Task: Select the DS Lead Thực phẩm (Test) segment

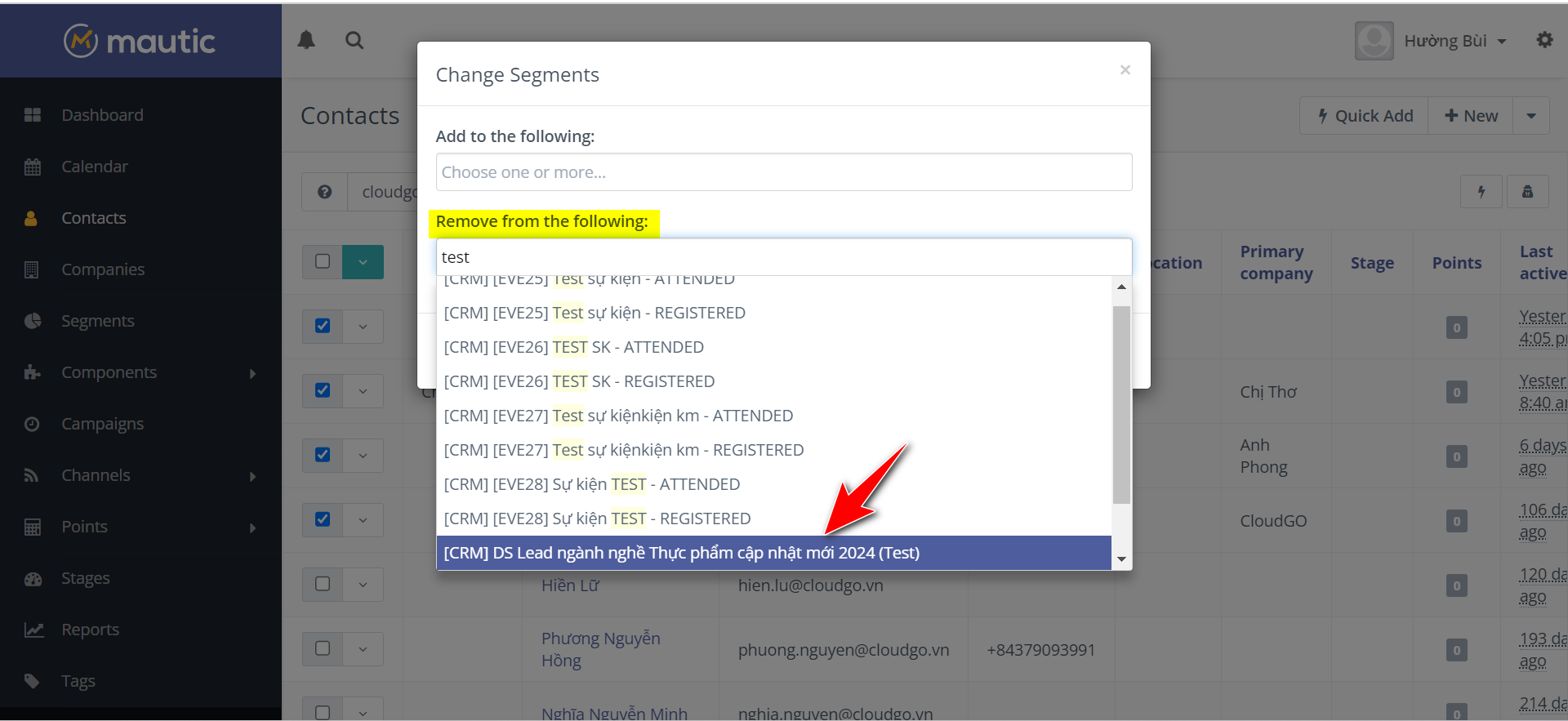Action: tap(681, 553)
